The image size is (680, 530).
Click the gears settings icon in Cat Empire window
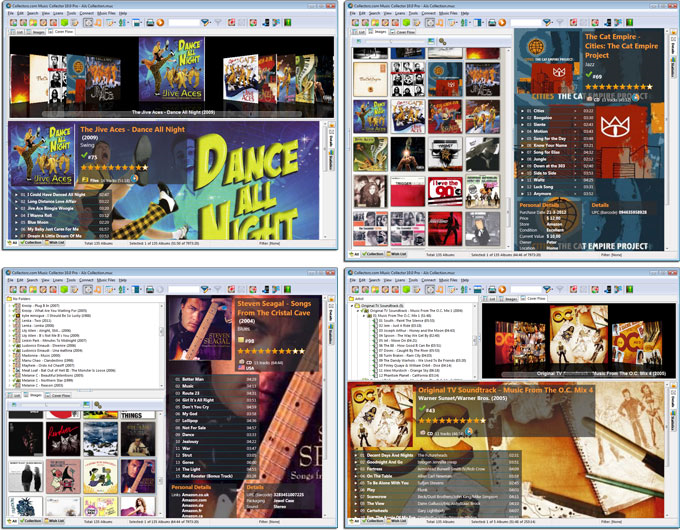pyautogui.click(x=442, y=42)
